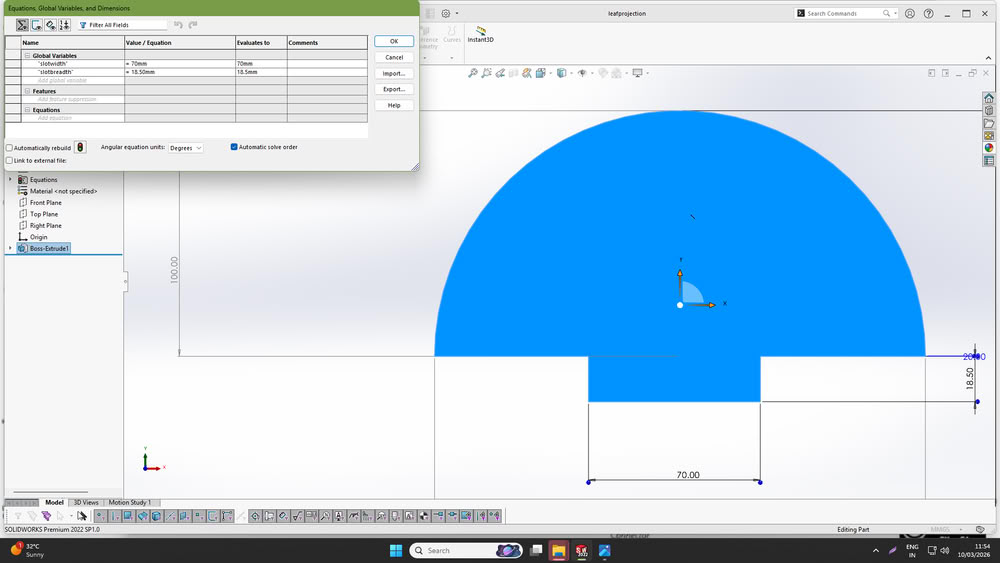Open SOLIDWORKS Resources home icon
1000x563 pixels.
pyautogui.click(x=989, y=98)
